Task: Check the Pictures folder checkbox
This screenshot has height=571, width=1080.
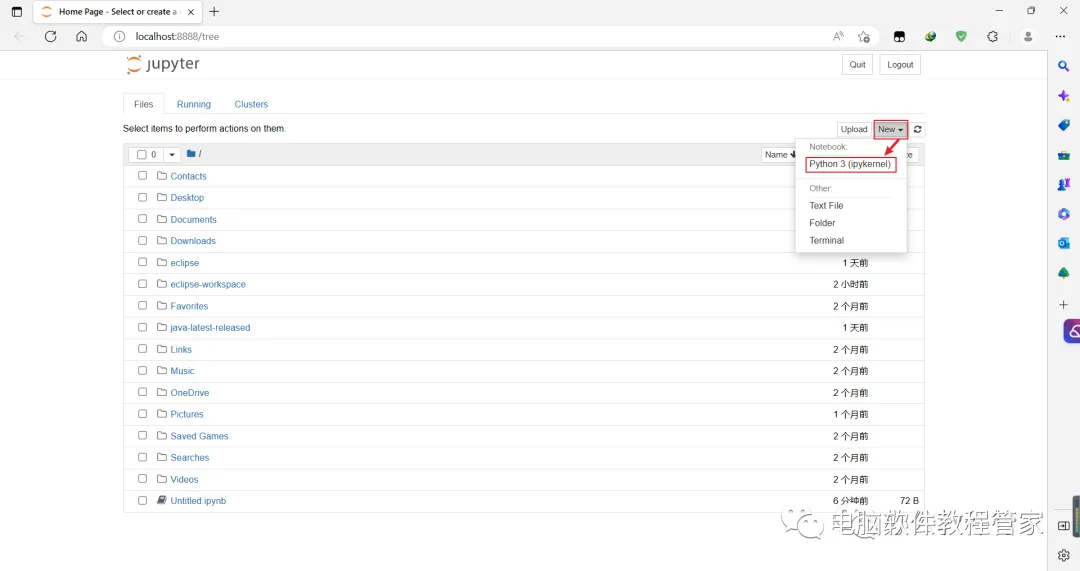Action: [x=143, y=414]
